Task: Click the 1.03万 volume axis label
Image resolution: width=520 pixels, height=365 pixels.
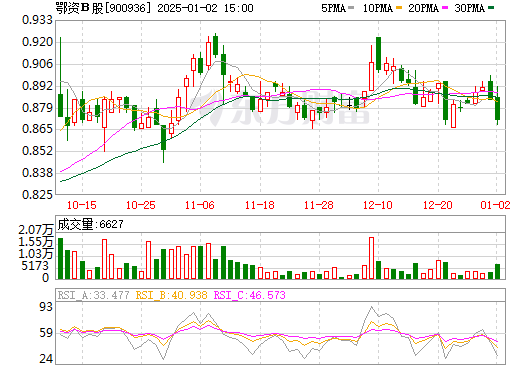Action: [36, 254]
